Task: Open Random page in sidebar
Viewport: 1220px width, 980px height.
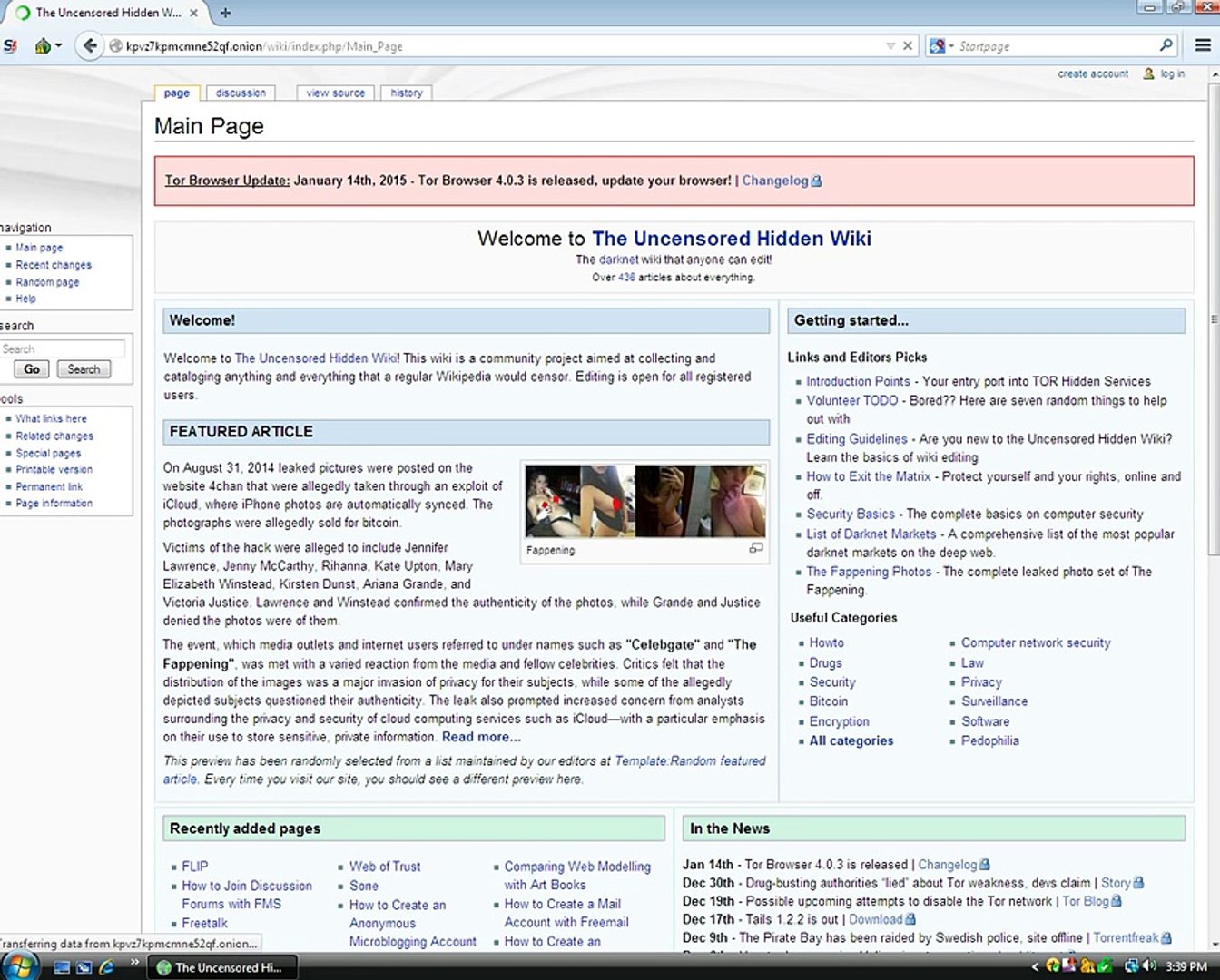Action: pyautogui.click(x=47, y=282)
